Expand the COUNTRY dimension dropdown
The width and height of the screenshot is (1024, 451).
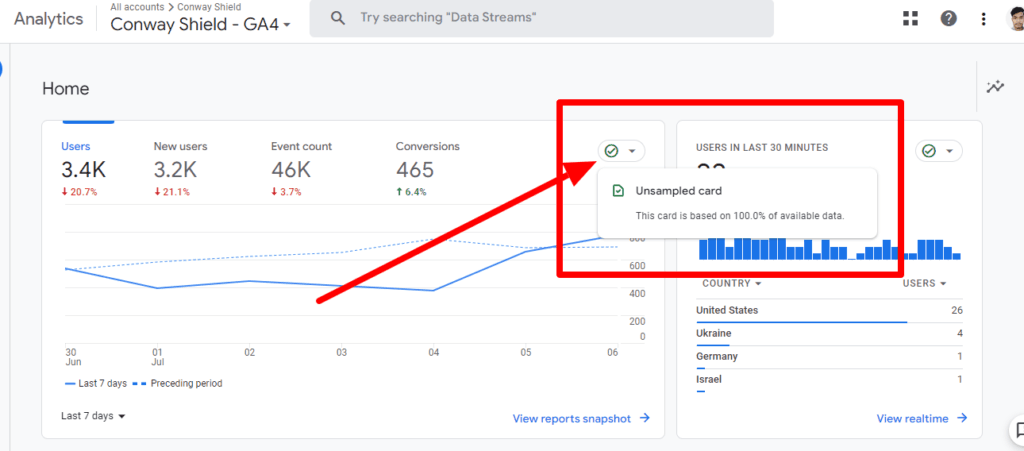point(731,283)
